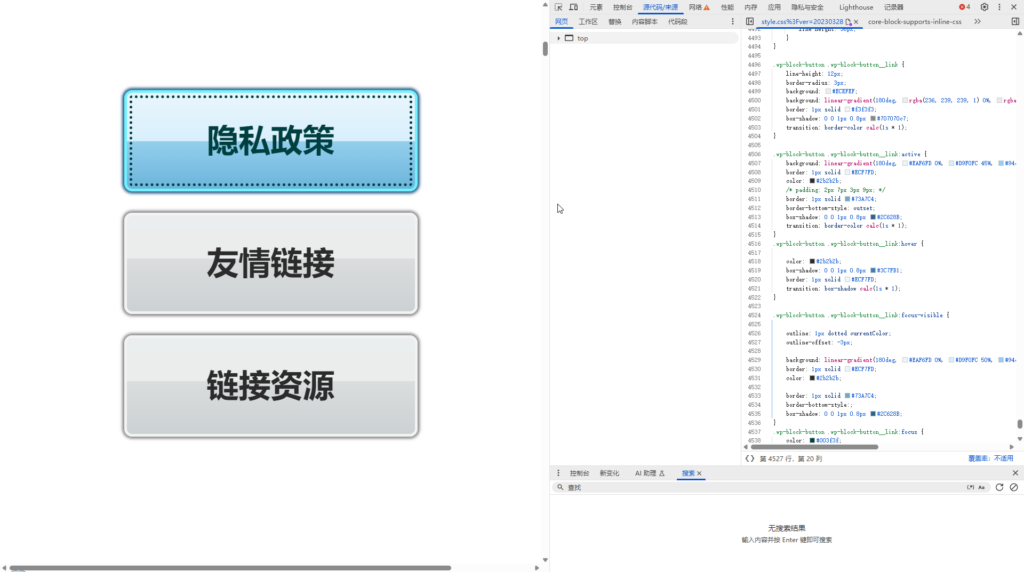Click the red error count badge
This screenshot has height=572, width=1024.
tap(965, 7)
